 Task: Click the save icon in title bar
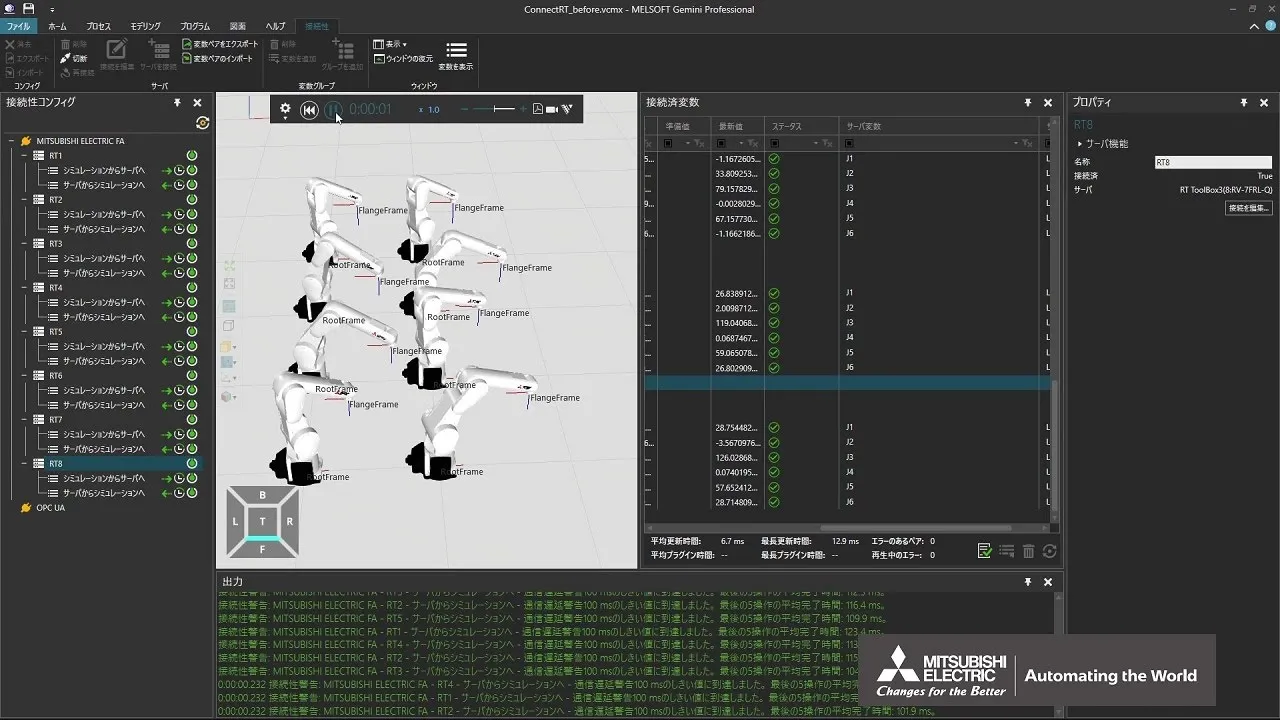[28, 8]
